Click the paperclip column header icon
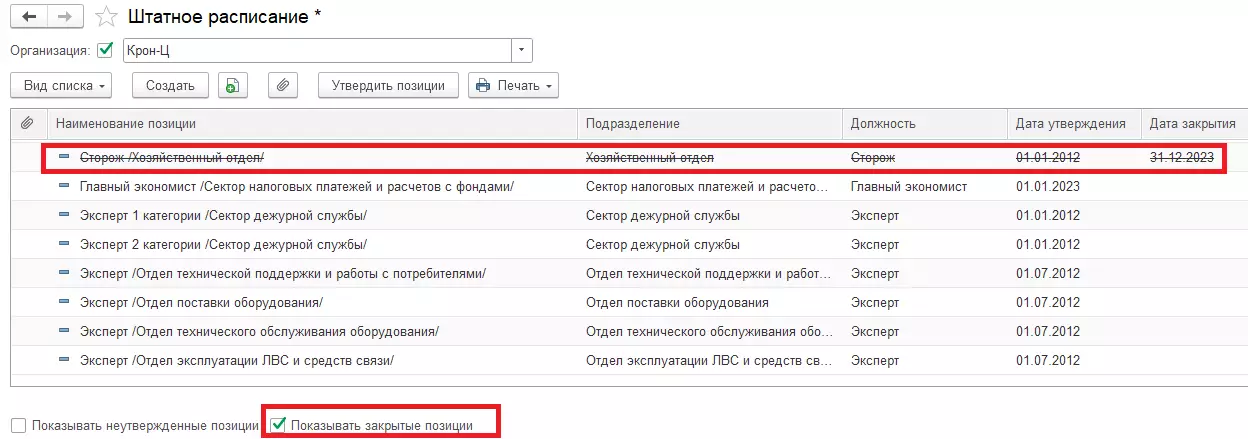The width and height of the screenshot is (1248, 439). (x=27, y=123)
